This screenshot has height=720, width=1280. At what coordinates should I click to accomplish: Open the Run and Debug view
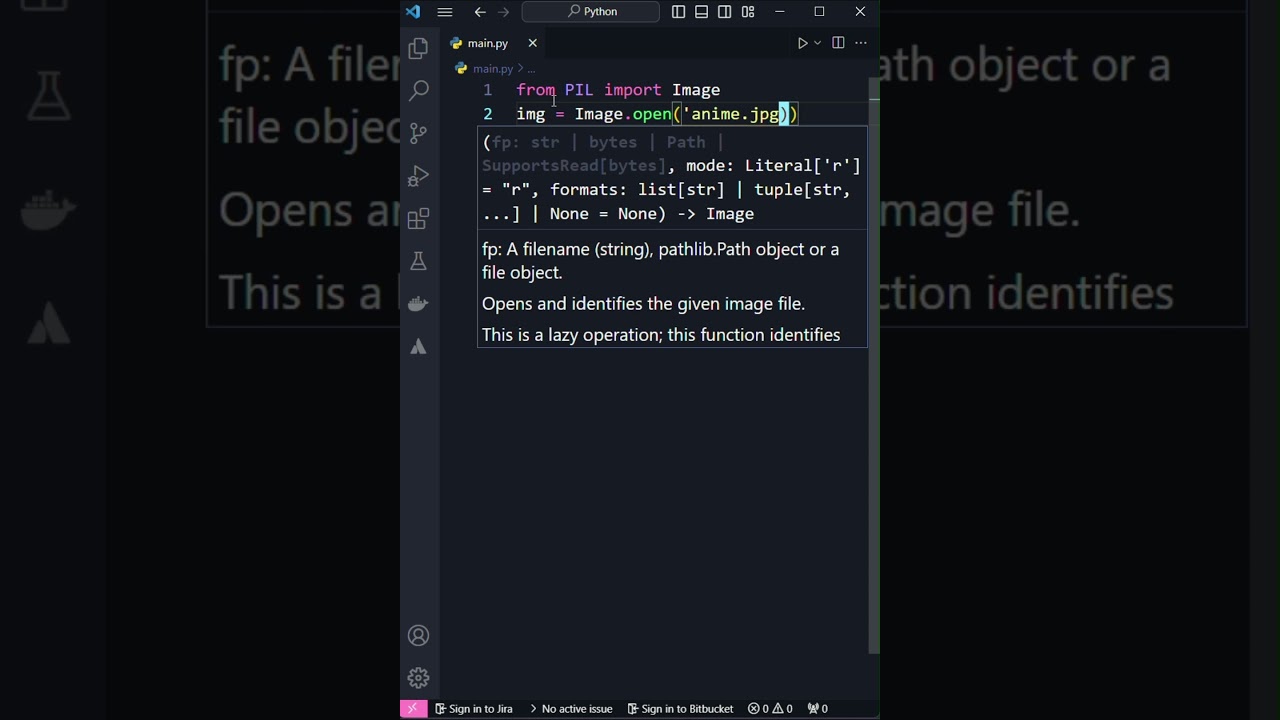419,176
